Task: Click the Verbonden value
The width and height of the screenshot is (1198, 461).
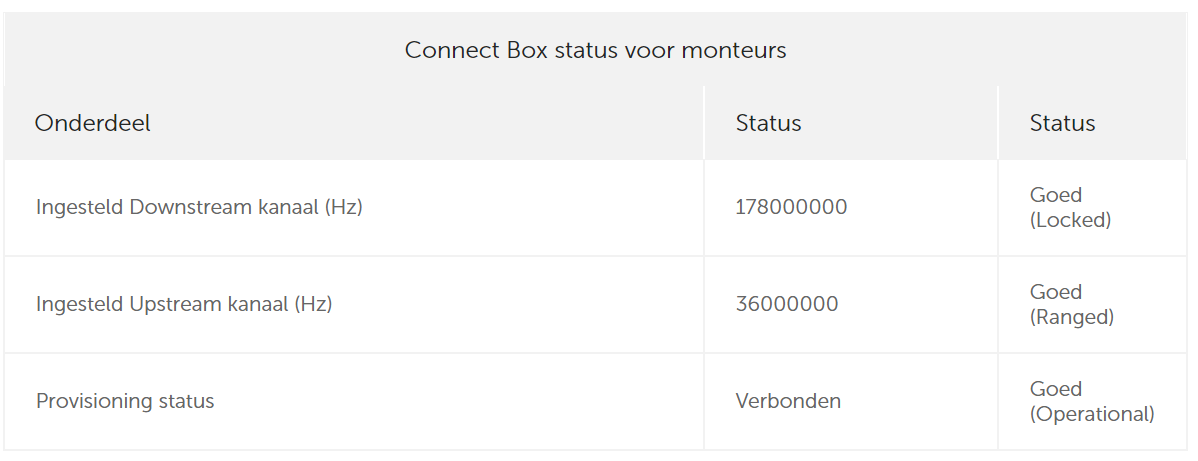Action: pos(788,401)
